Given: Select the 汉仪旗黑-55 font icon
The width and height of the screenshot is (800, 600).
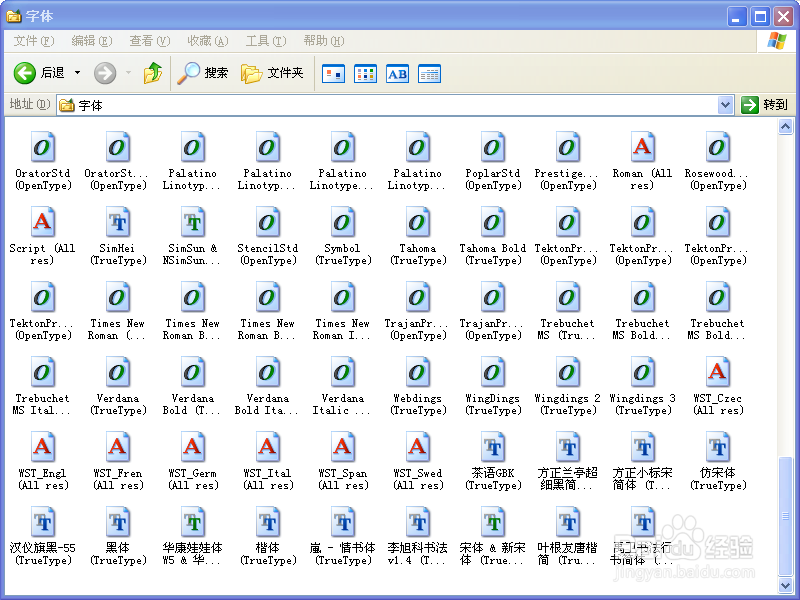Looking at the screenshot, I should pos(42,523).
